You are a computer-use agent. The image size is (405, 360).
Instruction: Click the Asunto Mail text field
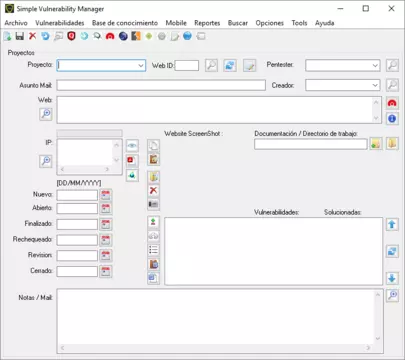[161, 85]
